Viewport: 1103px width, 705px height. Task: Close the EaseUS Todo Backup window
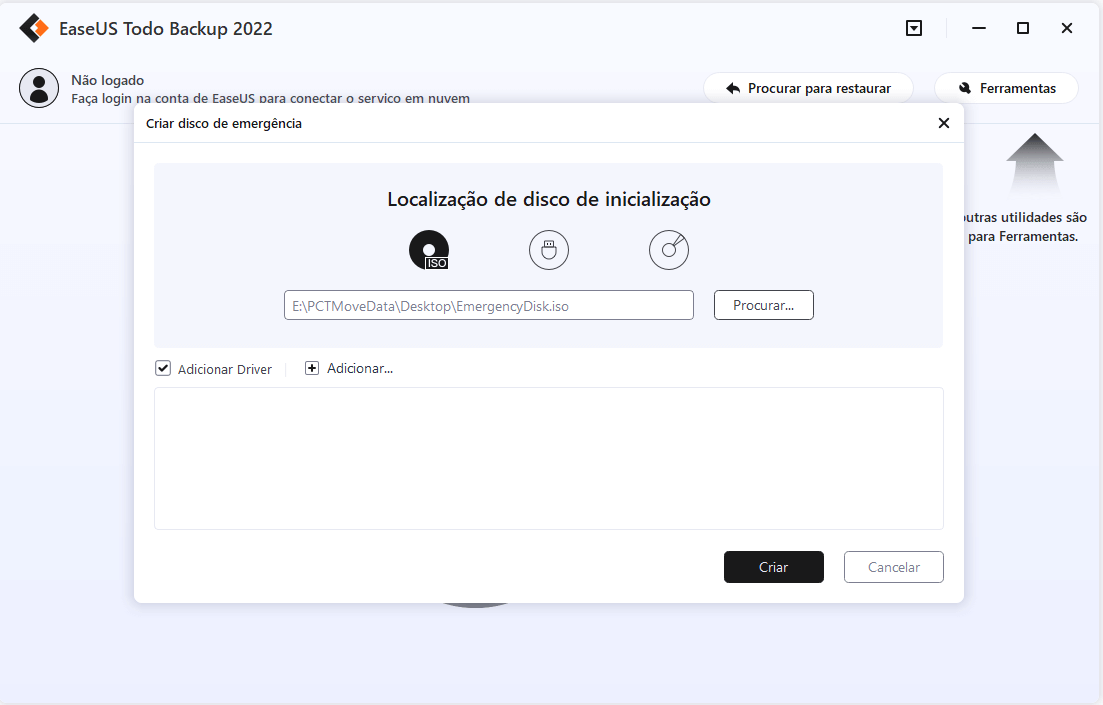1067,28
